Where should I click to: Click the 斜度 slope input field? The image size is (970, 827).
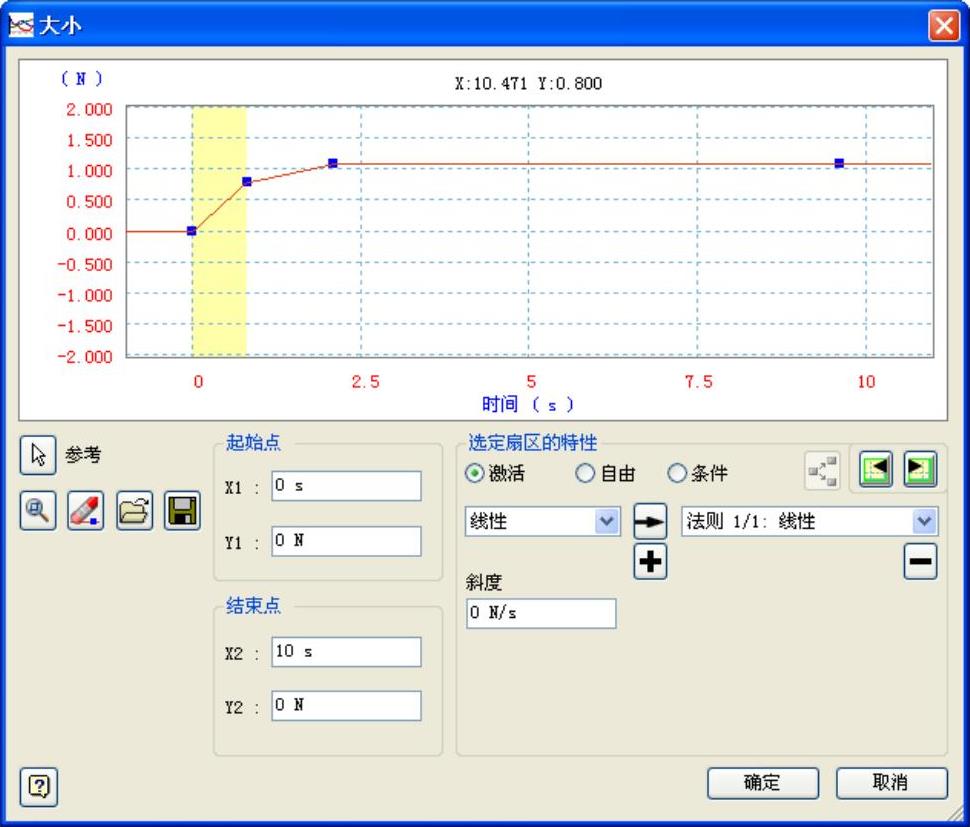coord(541,614)
